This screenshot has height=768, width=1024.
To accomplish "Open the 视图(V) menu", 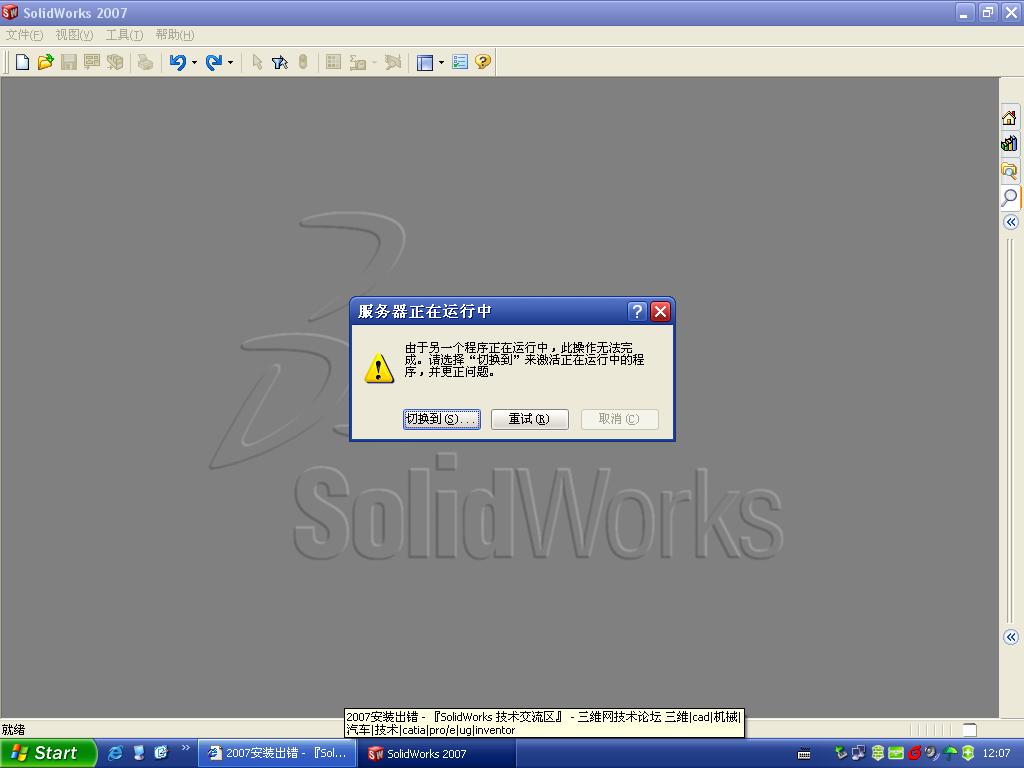I will [x=74, y=35].
